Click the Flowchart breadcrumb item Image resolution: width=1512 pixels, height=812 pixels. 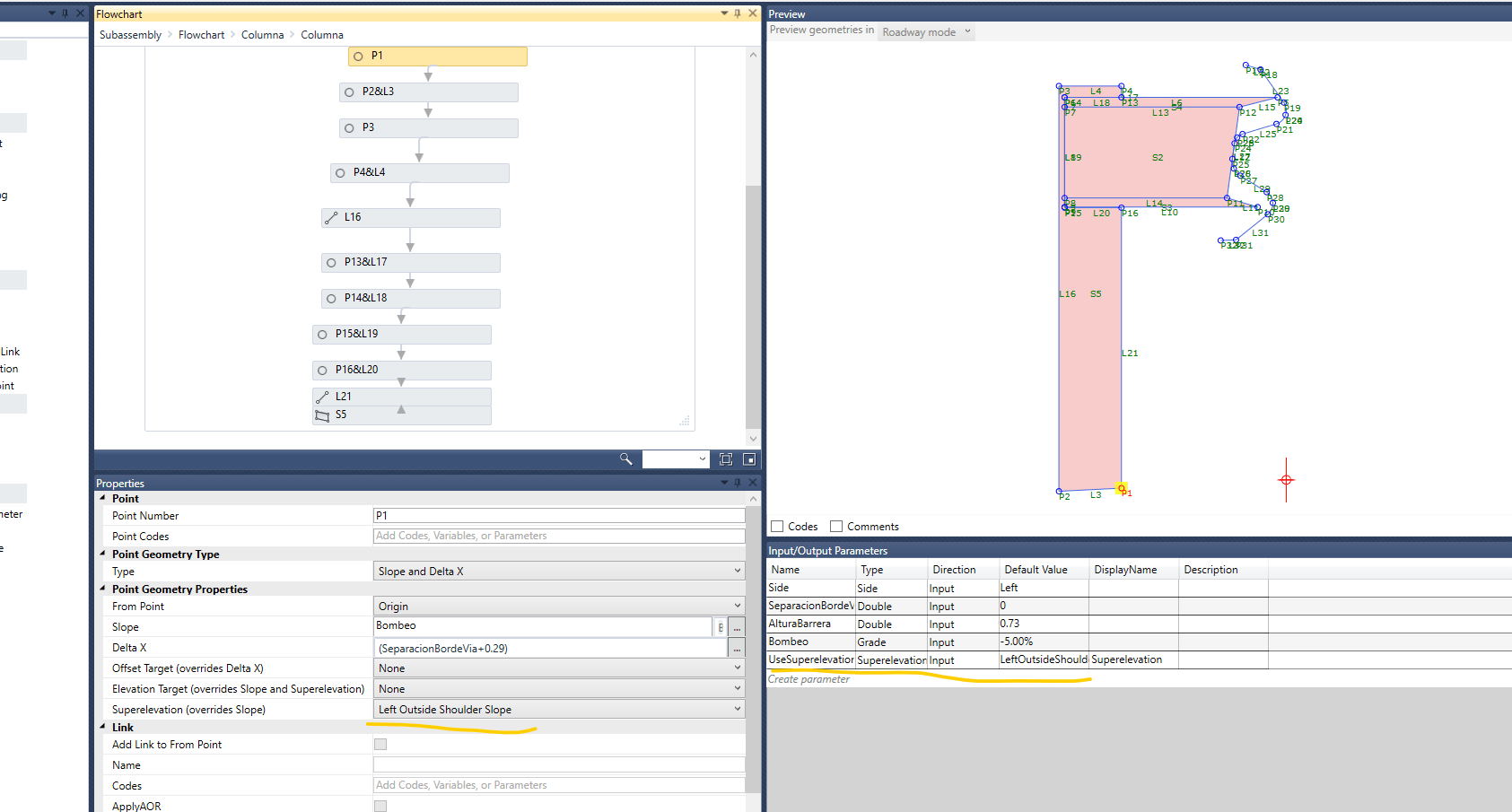coord(201,34)
